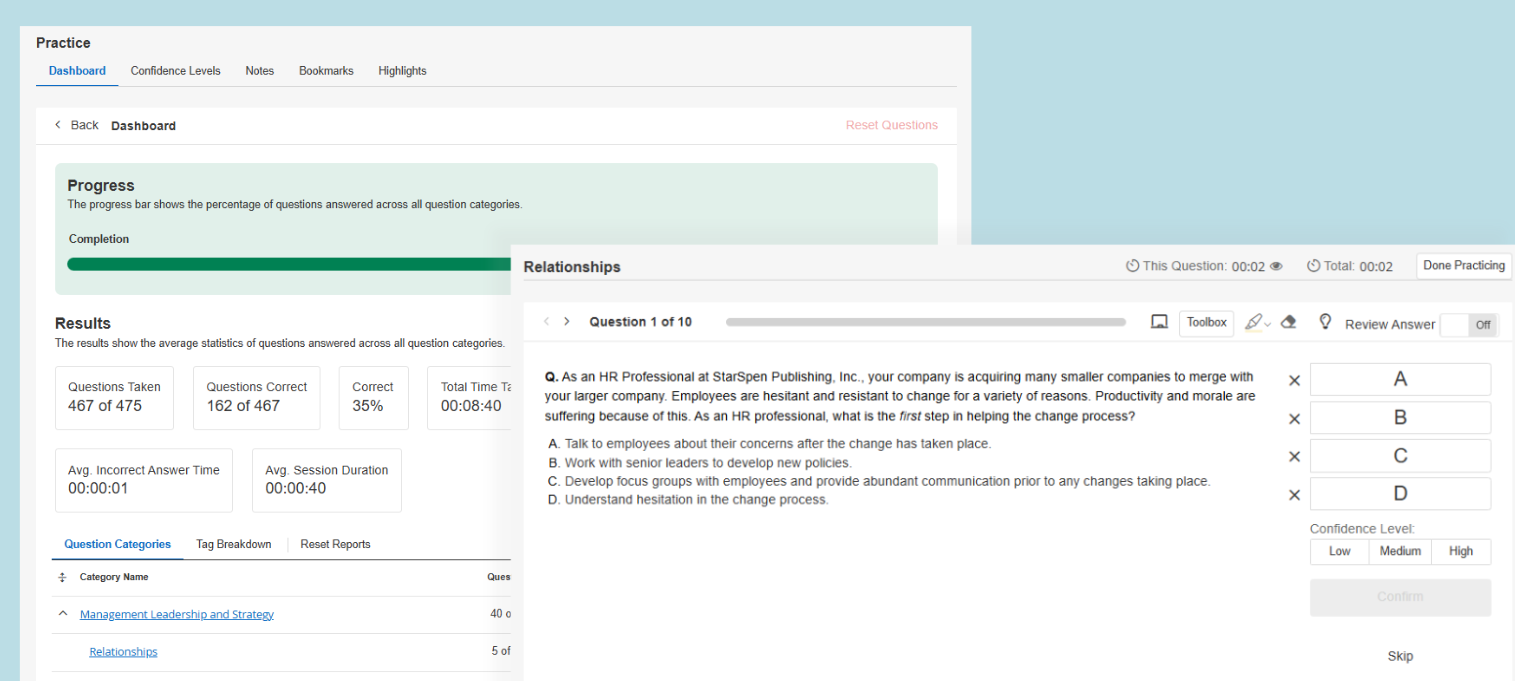Click the sort icon beside Category Name
Viewport: 1515px width, 681px height.
62,577
